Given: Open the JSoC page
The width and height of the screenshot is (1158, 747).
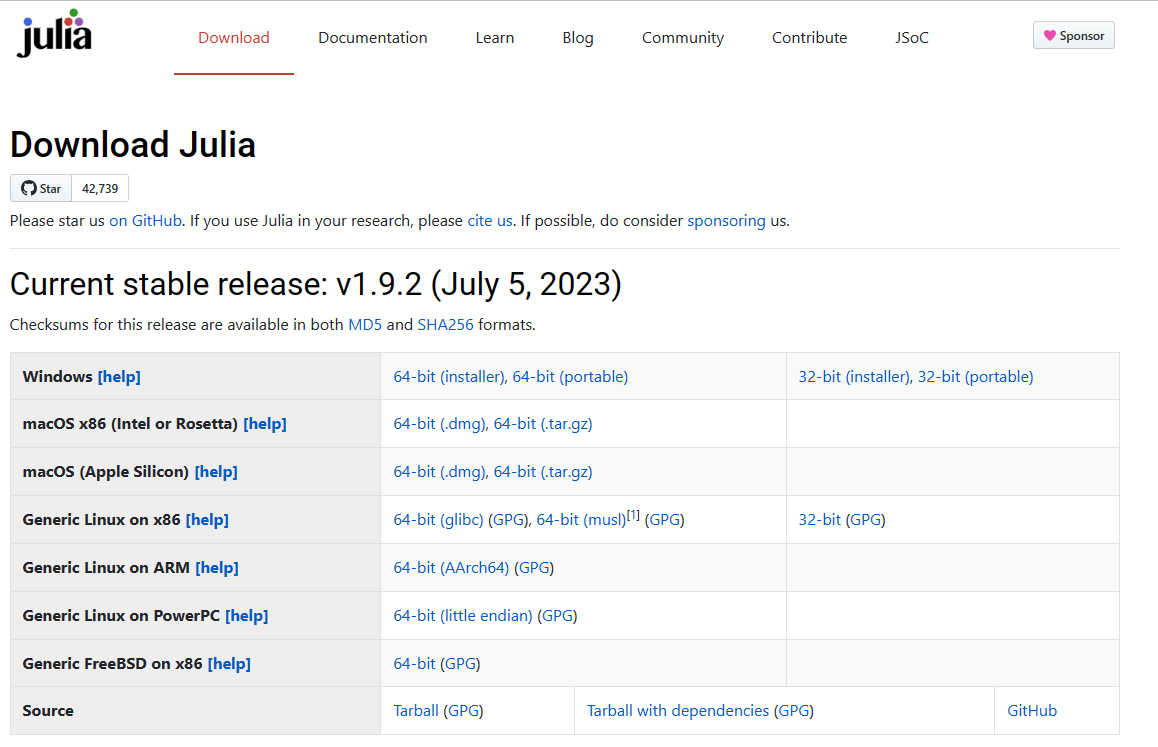Looking at the screenshot, I should point(911,38).
